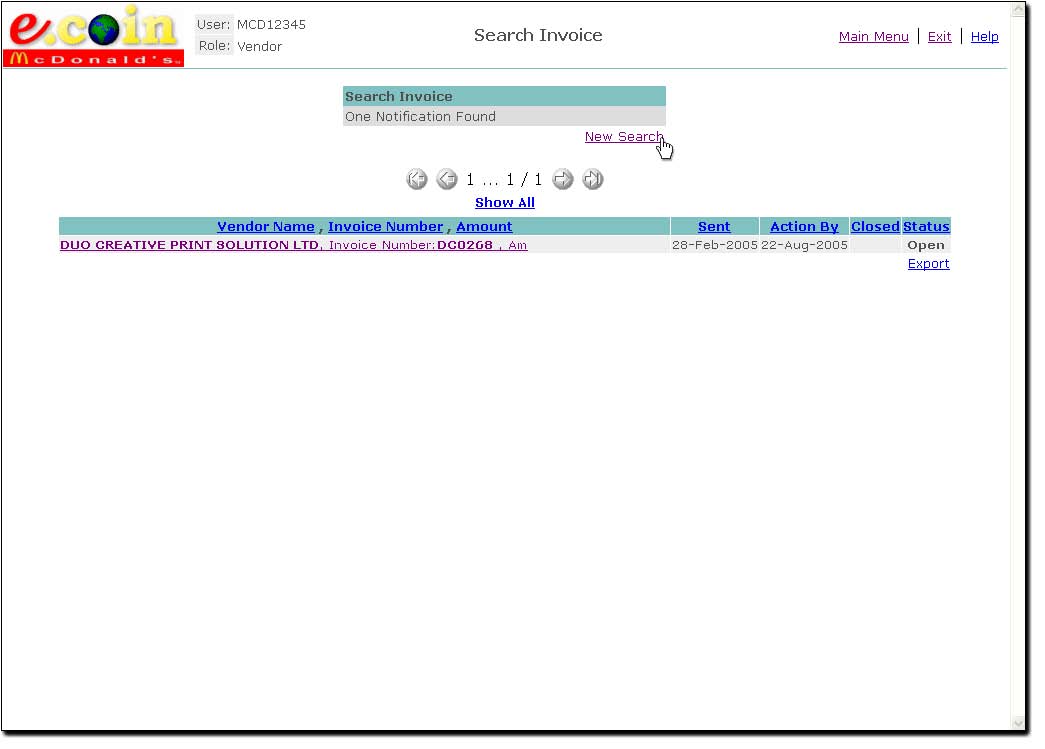Click Exit in top navigation
This screenshot has height=749, width=1045.
coord(939,37)
